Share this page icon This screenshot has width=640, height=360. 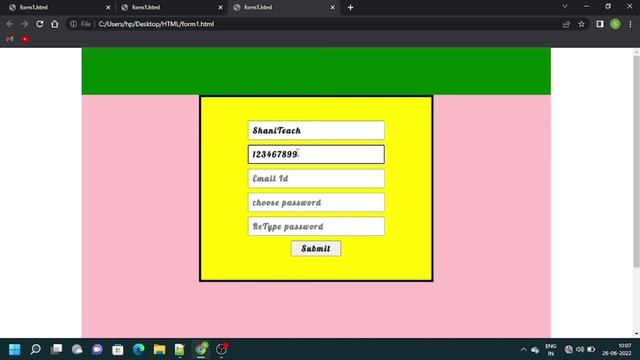click(566, 24)
